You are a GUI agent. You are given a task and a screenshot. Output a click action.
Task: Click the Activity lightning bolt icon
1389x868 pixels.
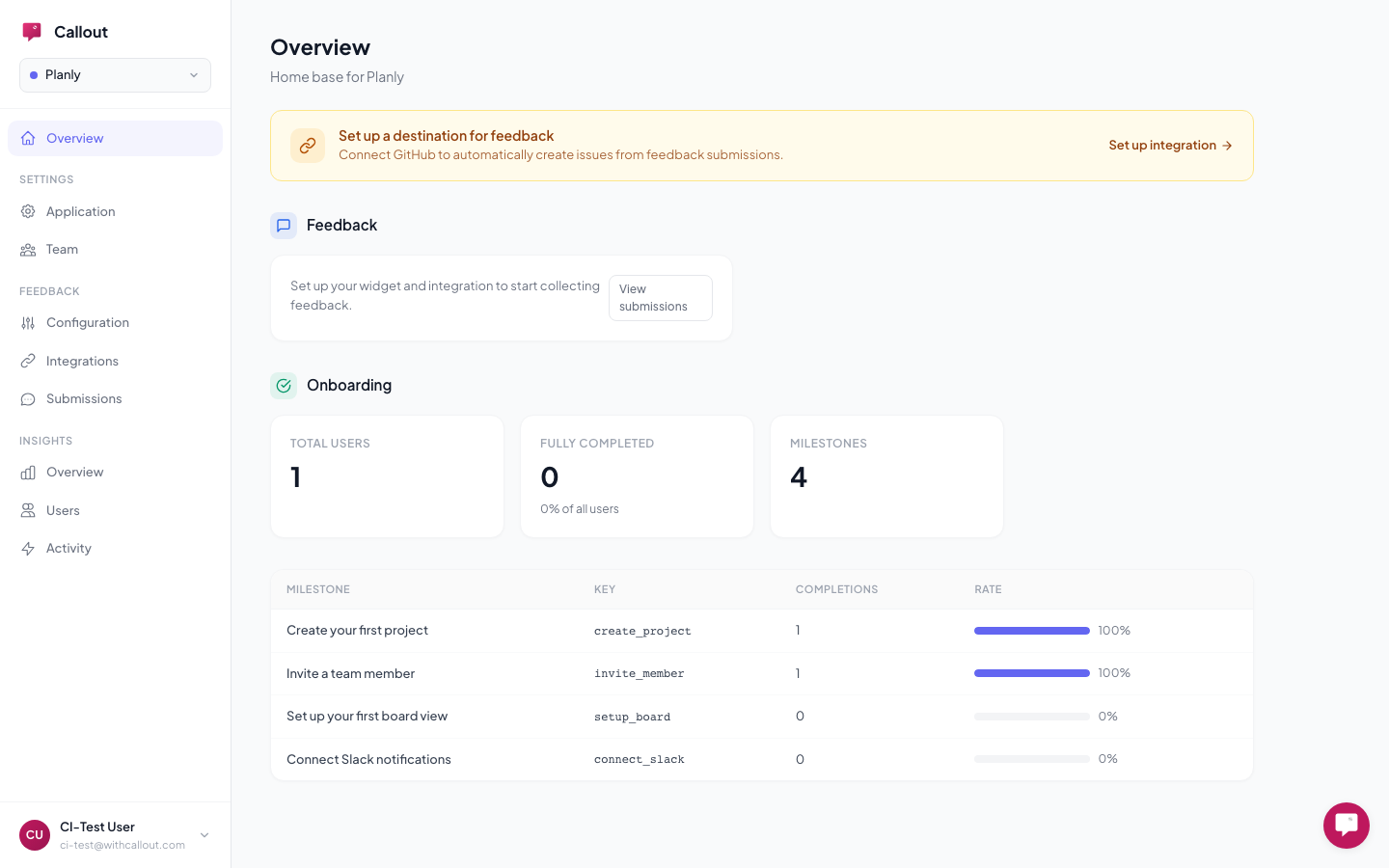click(28, 549)
